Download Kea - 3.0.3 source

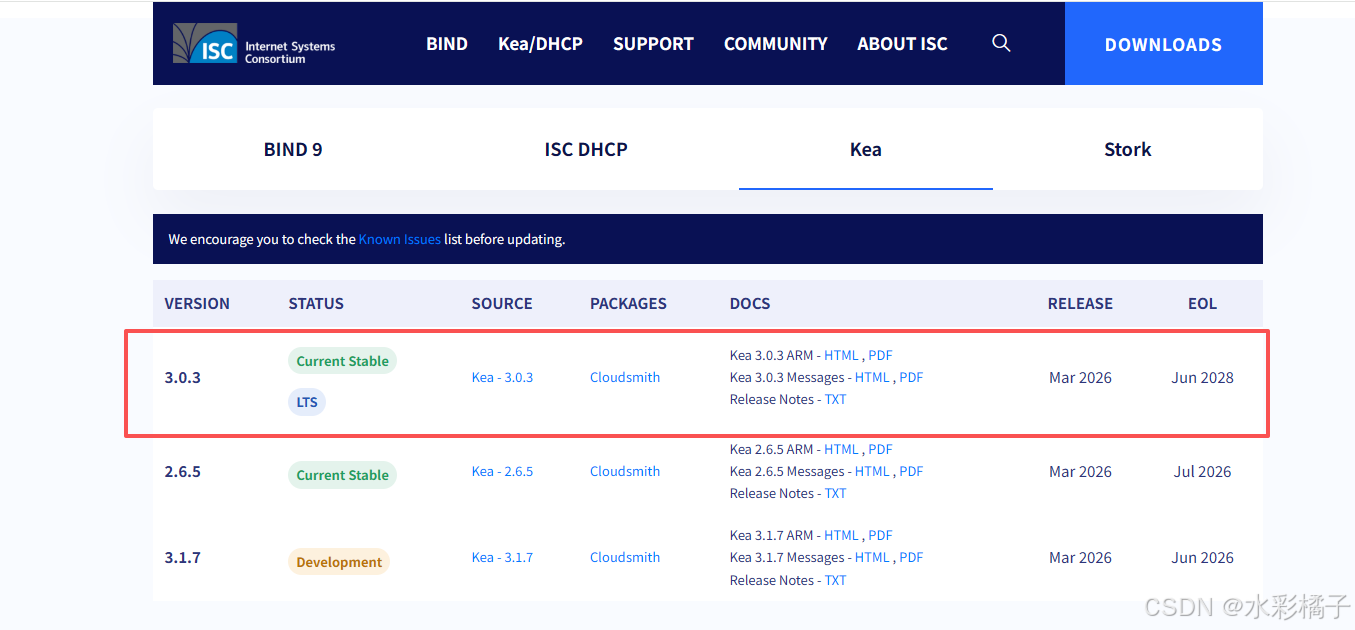(502, 377)
